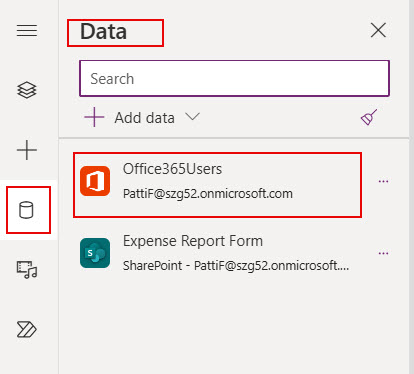Click into the Search field
The image size is (414, 374).
(x=234, y=79)
